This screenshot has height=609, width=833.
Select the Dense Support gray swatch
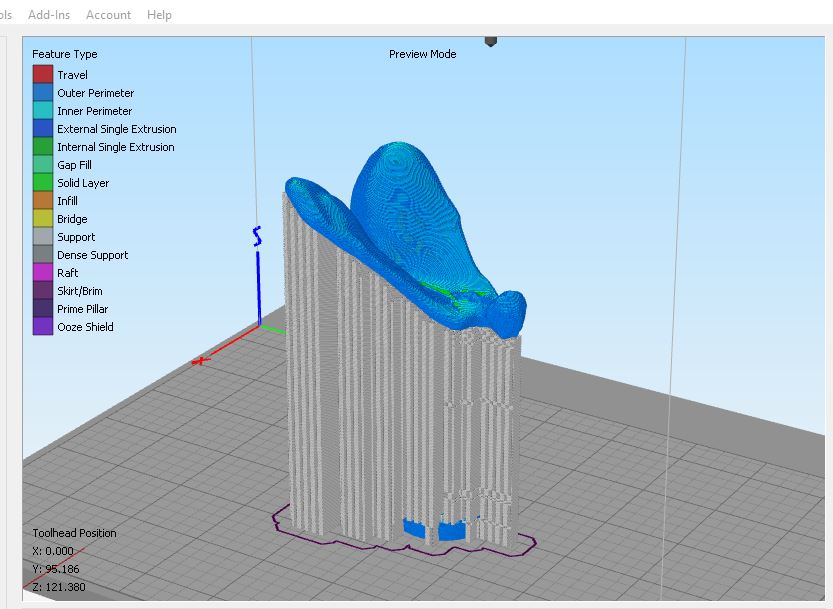coord(43,255)
